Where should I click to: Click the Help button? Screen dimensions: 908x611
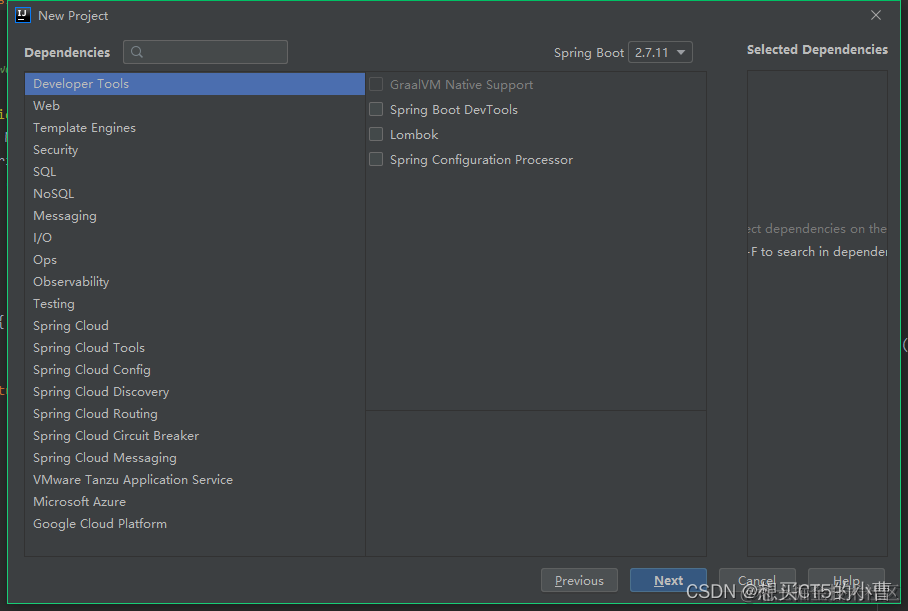tap(846, 580)
